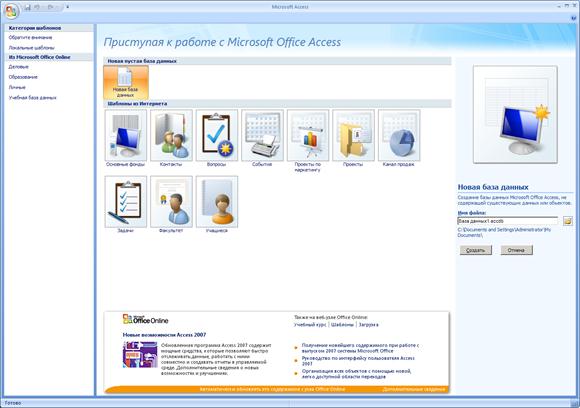The width and height of the screenshot is (580, 408).
Task: Choose the Основные фонды template
Action: point(126,138)
